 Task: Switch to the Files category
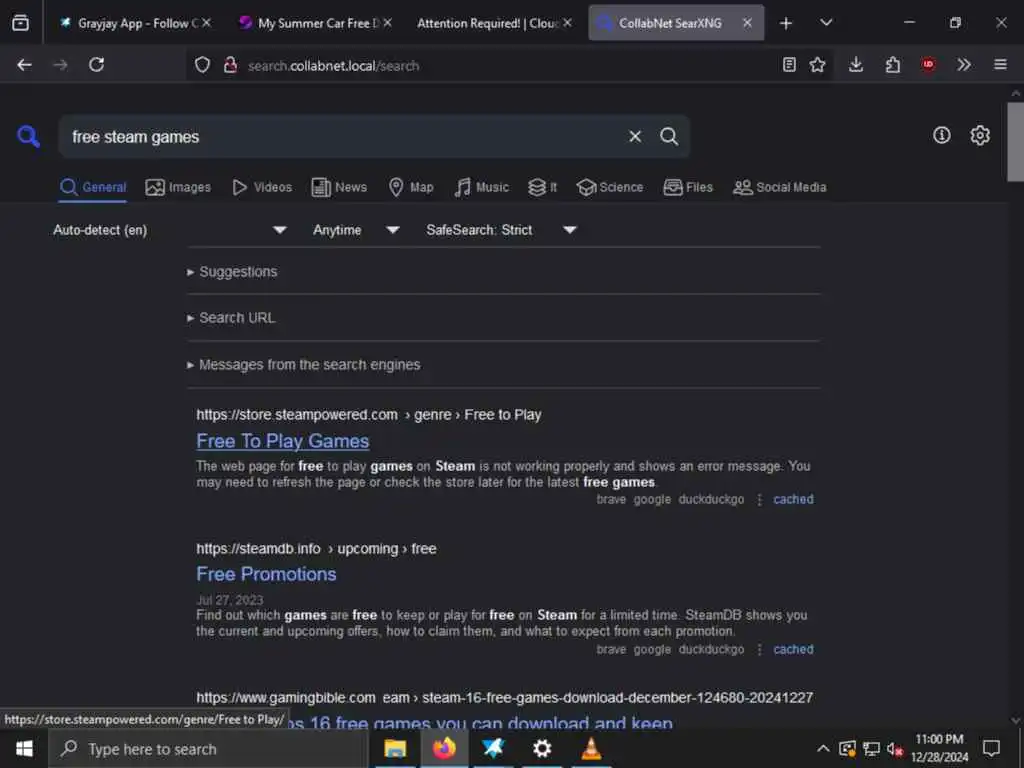(688, 187)
